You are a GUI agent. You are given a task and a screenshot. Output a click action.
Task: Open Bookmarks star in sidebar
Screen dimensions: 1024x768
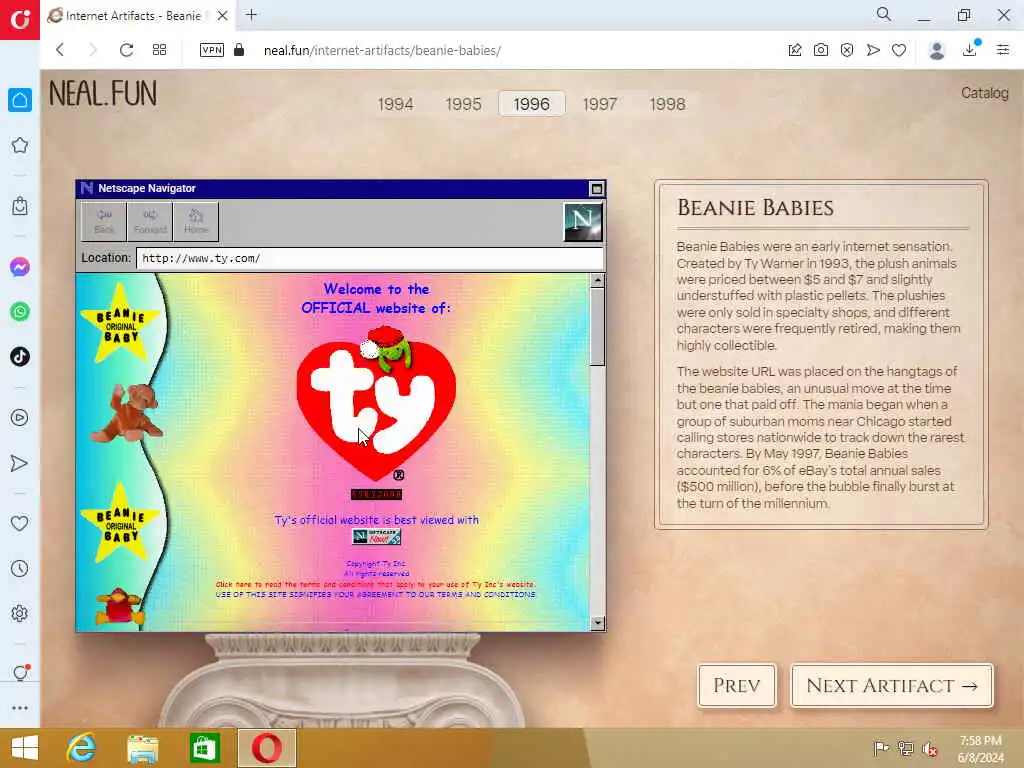tap(20, 145)
